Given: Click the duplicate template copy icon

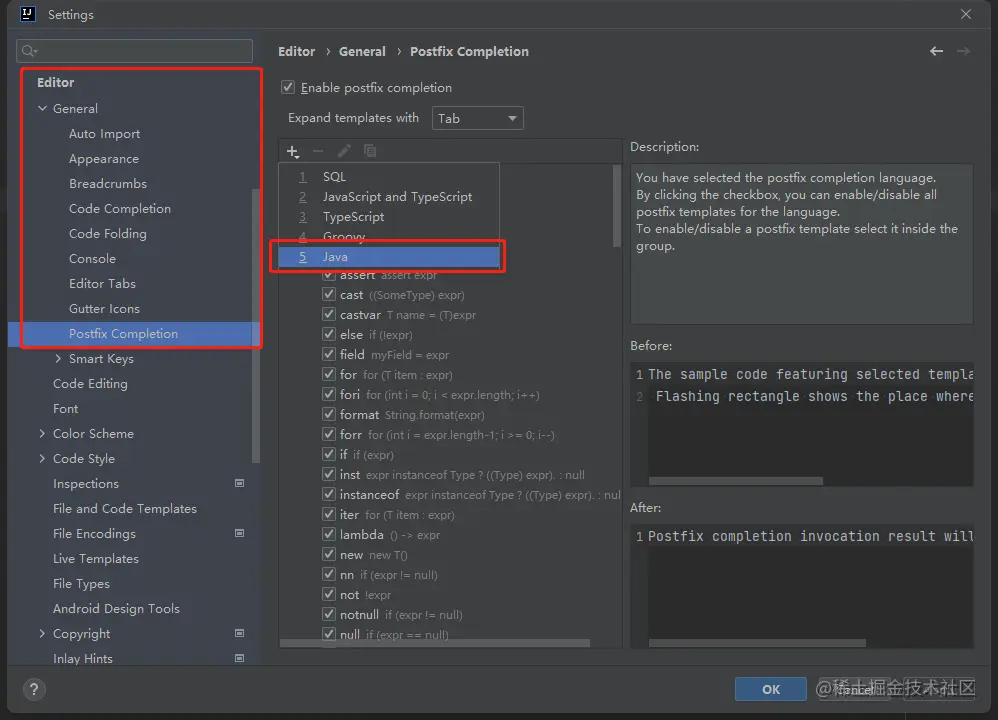Looking at the screenshot, I should [x=370, y=151].
